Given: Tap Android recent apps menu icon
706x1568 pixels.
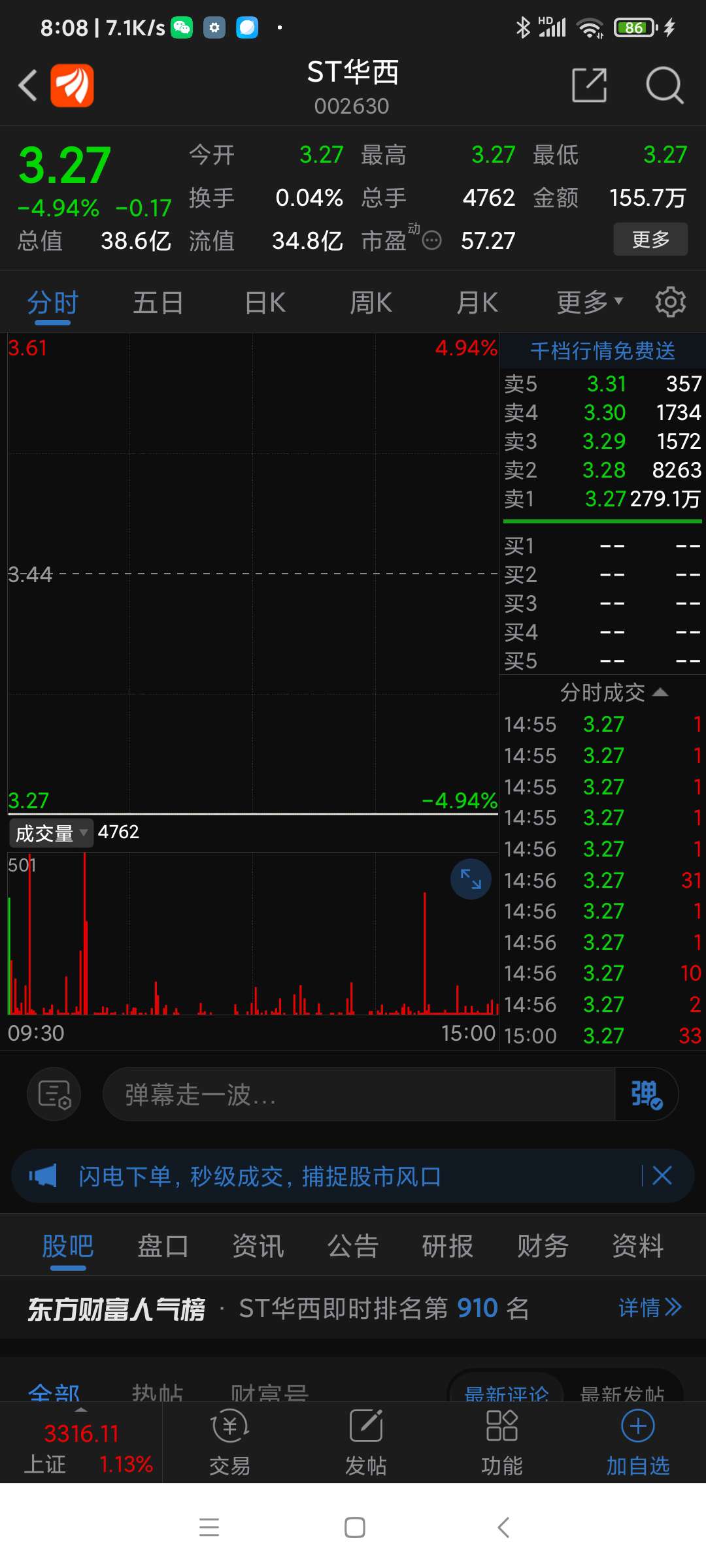Looking at the screenshot, I should (209, 1527).
